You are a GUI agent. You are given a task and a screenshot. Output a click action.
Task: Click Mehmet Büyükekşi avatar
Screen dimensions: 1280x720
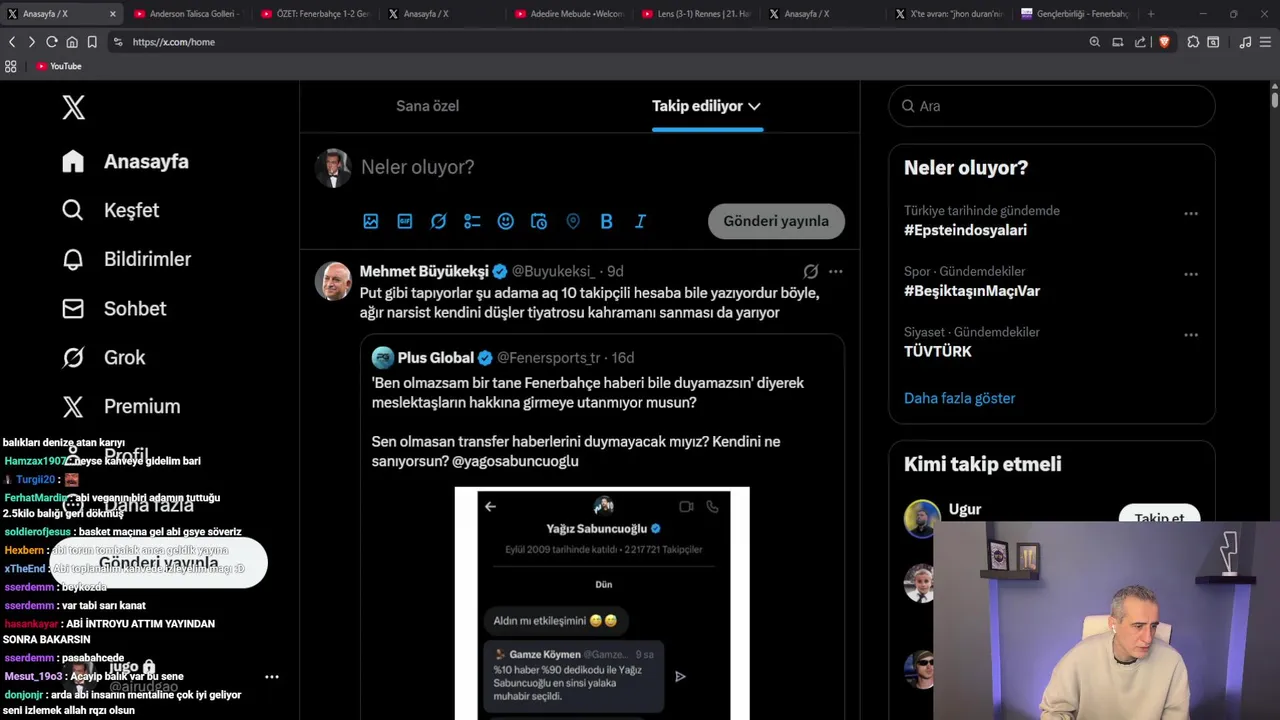click(x=333, y=281)
